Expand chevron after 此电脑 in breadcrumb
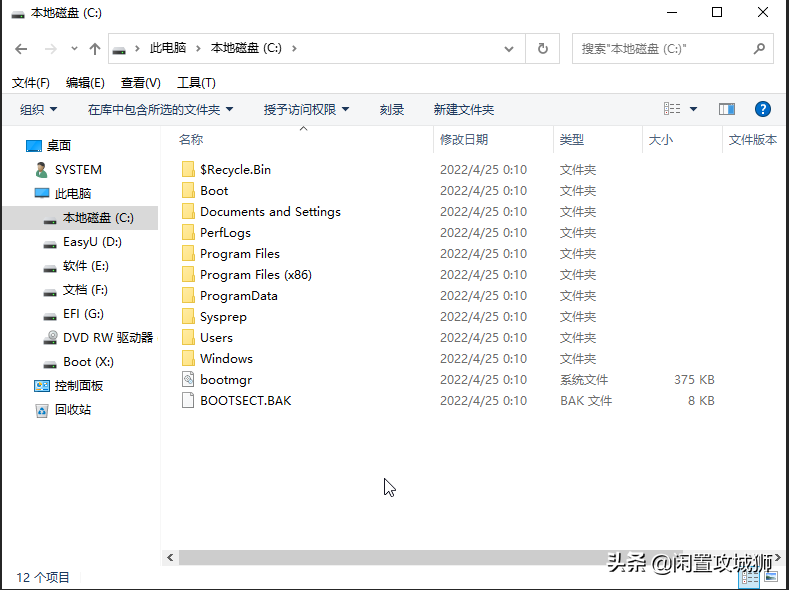 click(198, 49)
